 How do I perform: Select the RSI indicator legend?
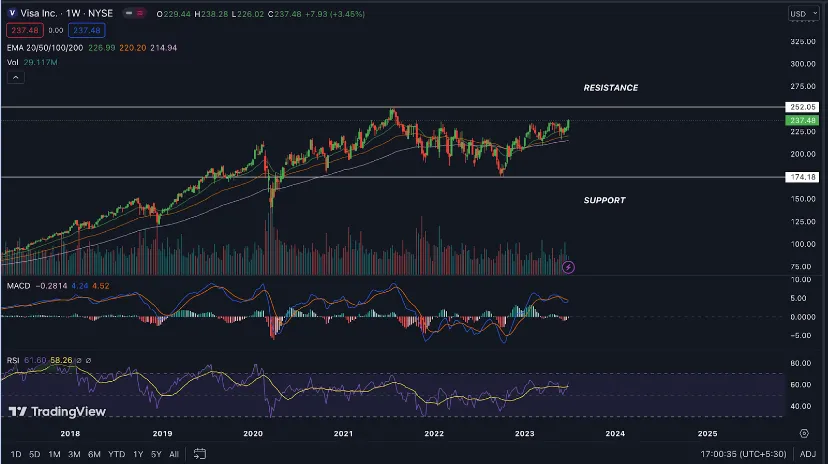click(x=13, y=360)
